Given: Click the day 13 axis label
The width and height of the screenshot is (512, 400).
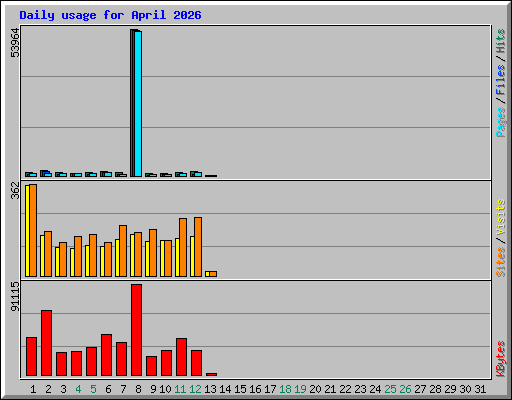Looking at the screenshot, I should (x=210, y=389).
